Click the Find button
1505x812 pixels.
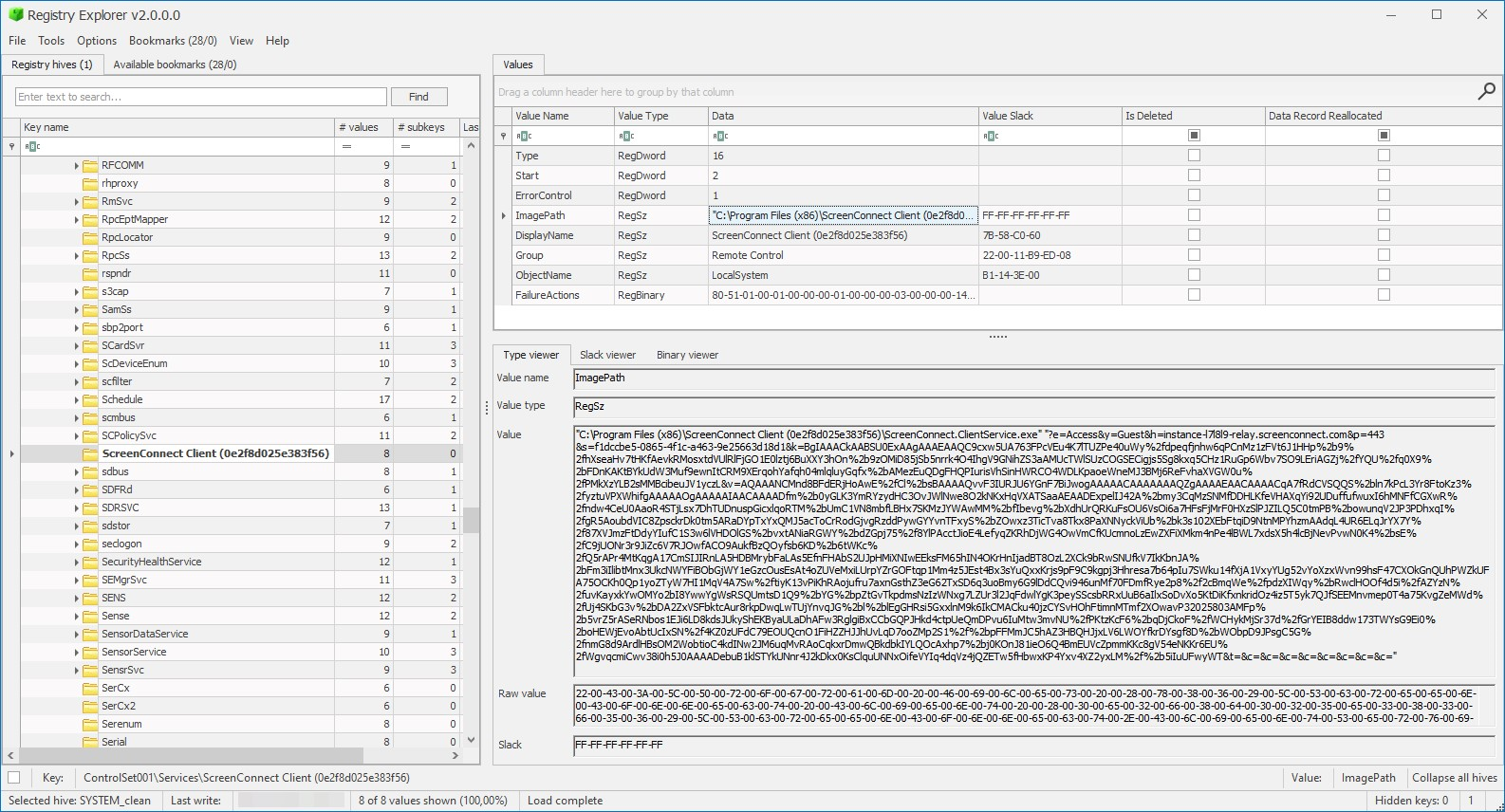(418, 97)
